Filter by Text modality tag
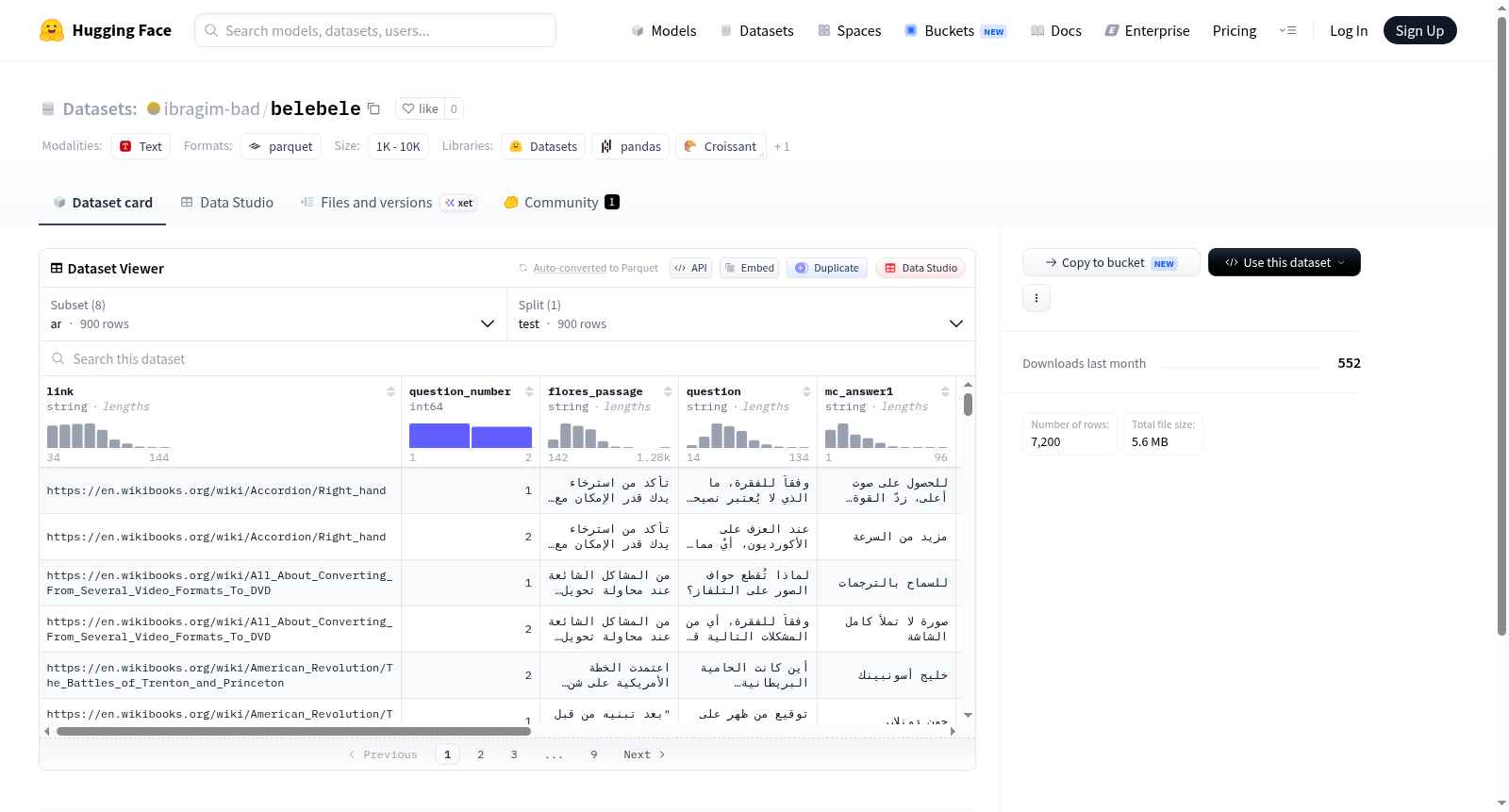Screen dimensions: 1509x812 coord(141,146)
